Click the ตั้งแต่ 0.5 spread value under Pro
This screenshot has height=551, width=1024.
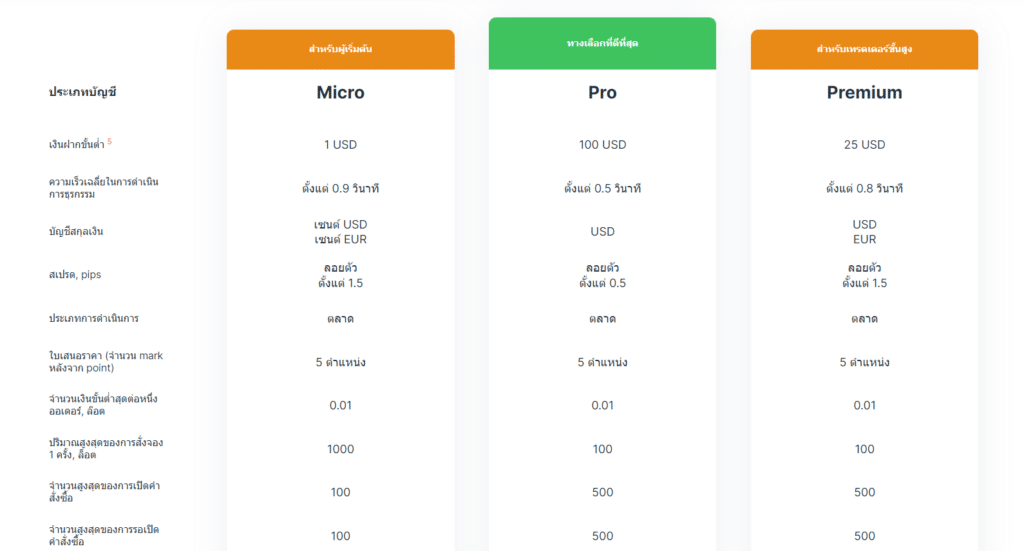click(x=602, y=283)
